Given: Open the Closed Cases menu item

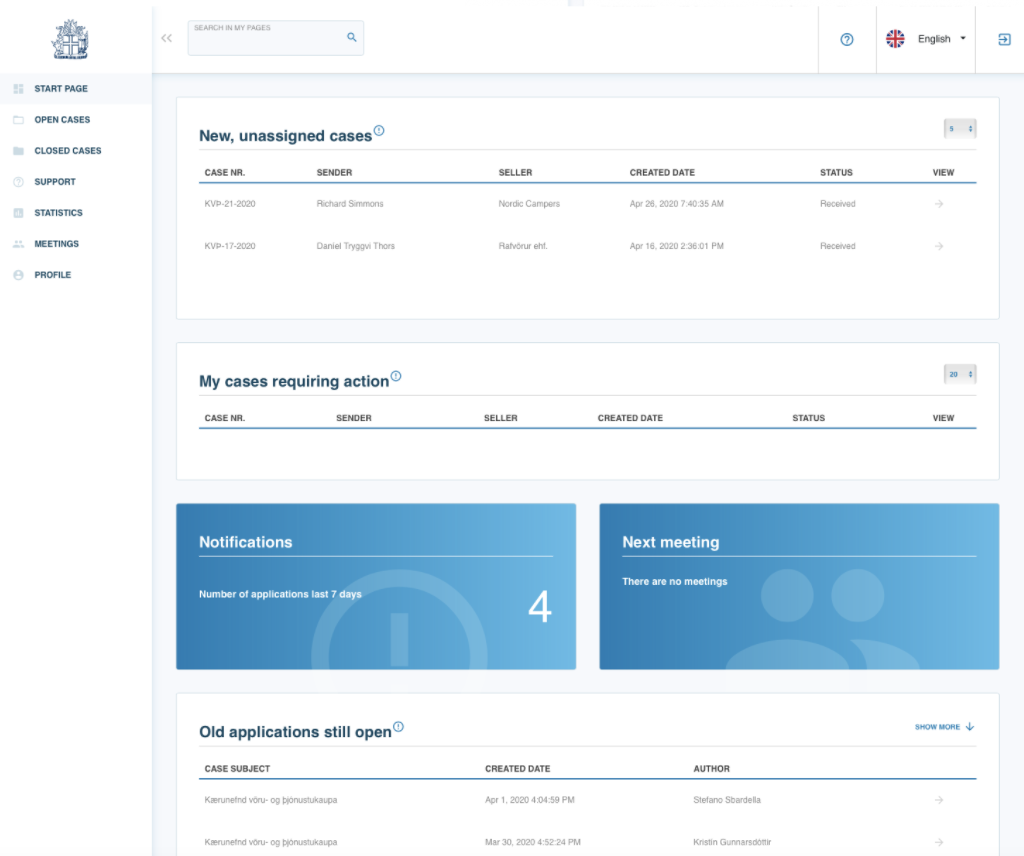Looking at the screenshot, I should tap(76, 151).
